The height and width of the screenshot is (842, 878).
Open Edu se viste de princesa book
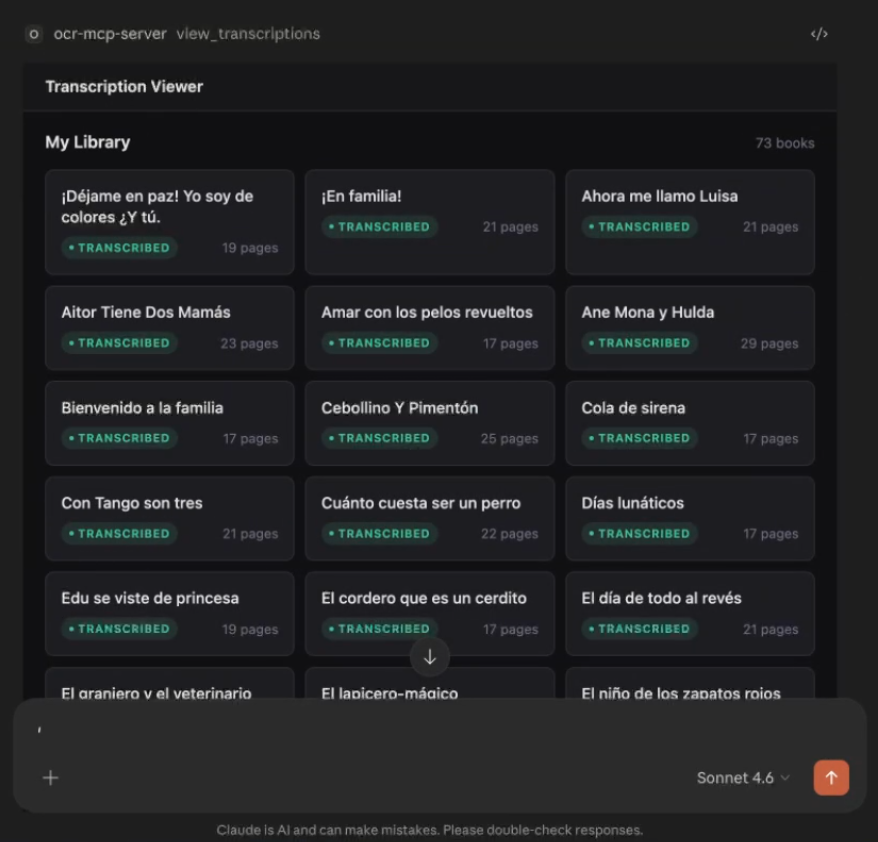[170, 614]
